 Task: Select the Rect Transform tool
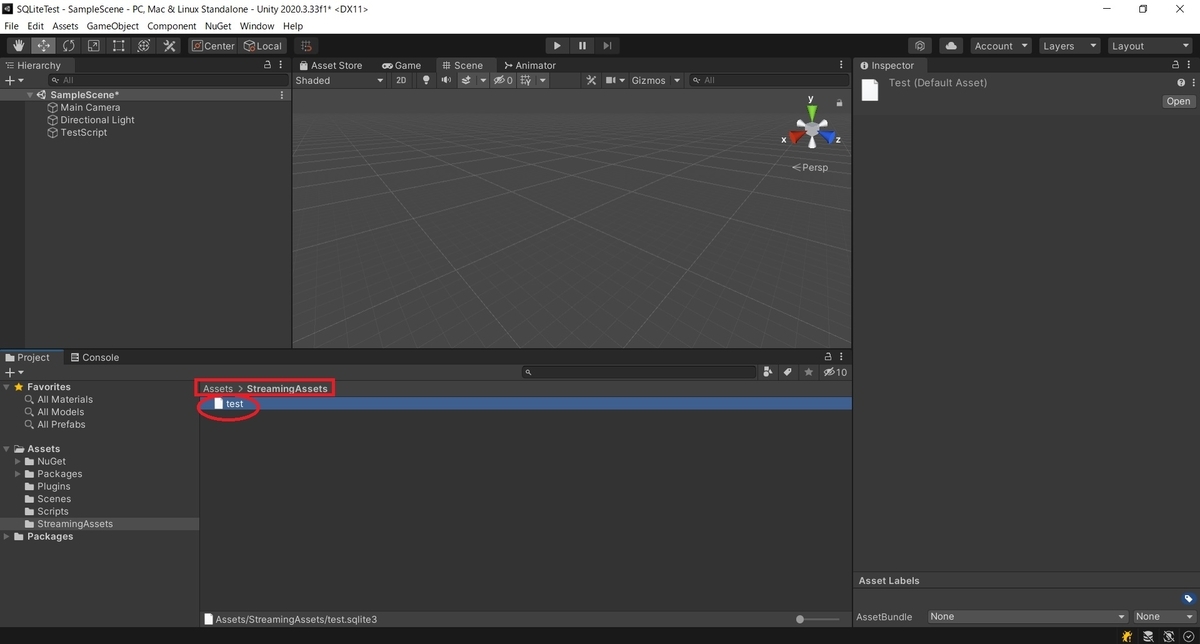click(x=118, y=45)
